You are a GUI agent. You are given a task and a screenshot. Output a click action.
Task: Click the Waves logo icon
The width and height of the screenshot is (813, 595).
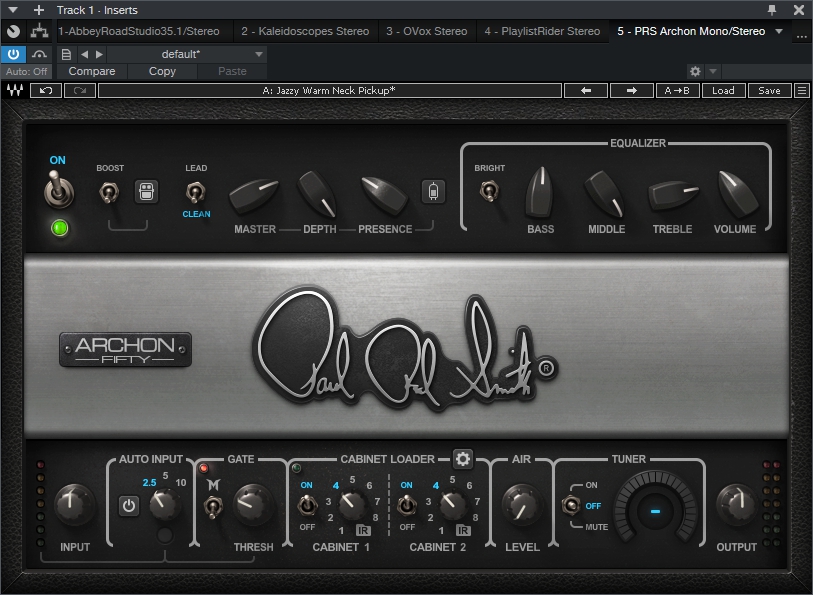point(15,90)
